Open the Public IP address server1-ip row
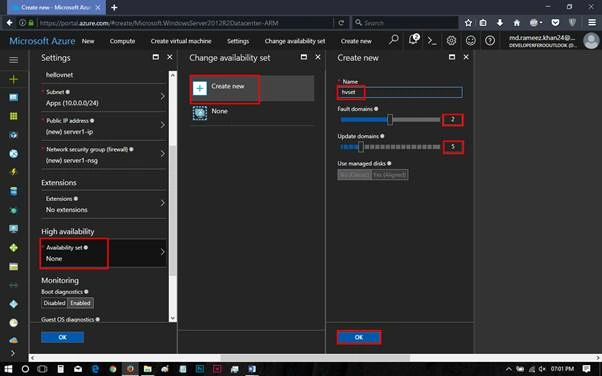 pyautogui.click(x=104, y=126)
